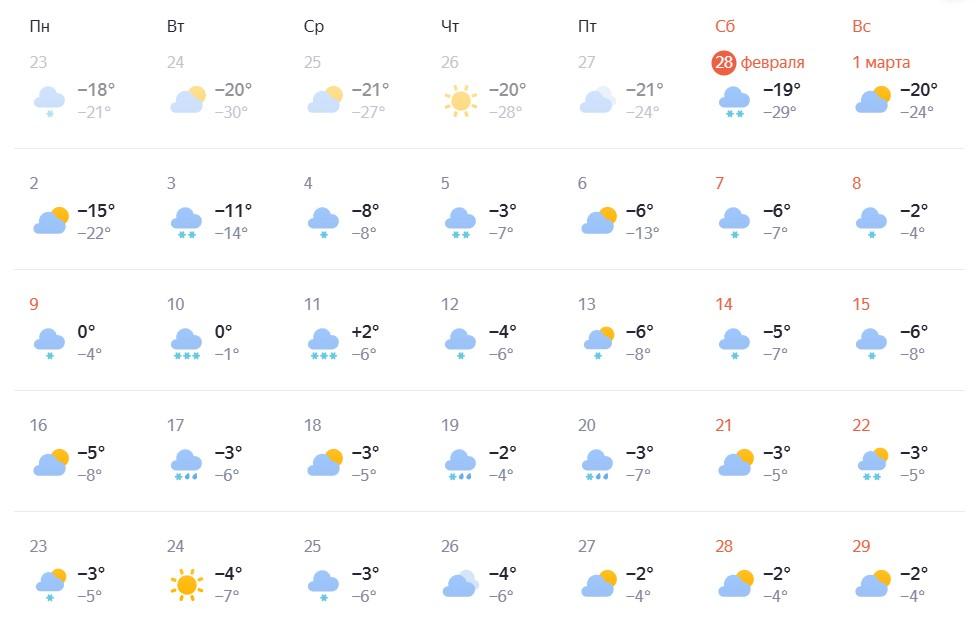Click the −15° temperature on day 2

point(96,211)
